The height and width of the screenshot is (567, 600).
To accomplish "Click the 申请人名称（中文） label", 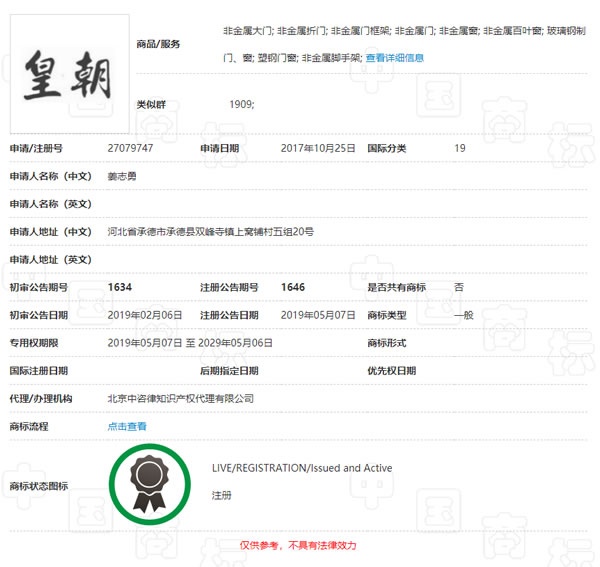I will tap(51, 176).
